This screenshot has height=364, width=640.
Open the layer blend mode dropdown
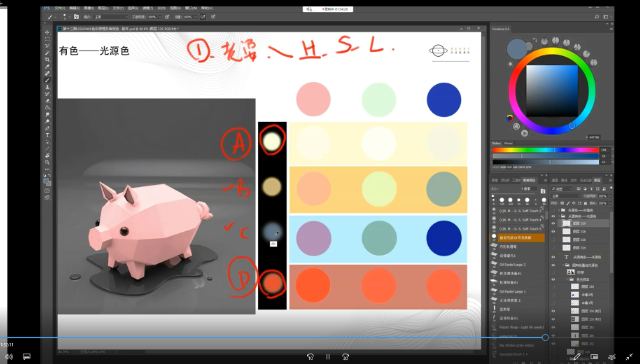tap(567, 196)
